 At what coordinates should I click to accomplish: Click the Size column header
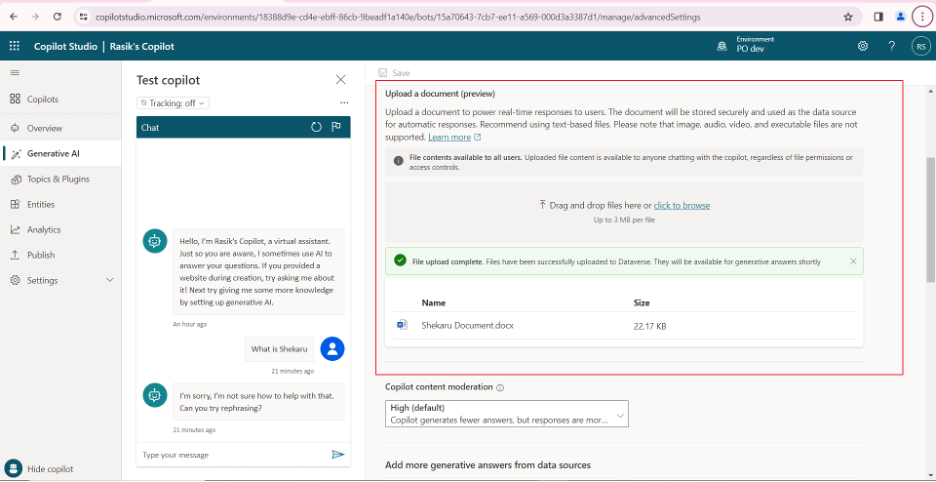coord(642,303)
